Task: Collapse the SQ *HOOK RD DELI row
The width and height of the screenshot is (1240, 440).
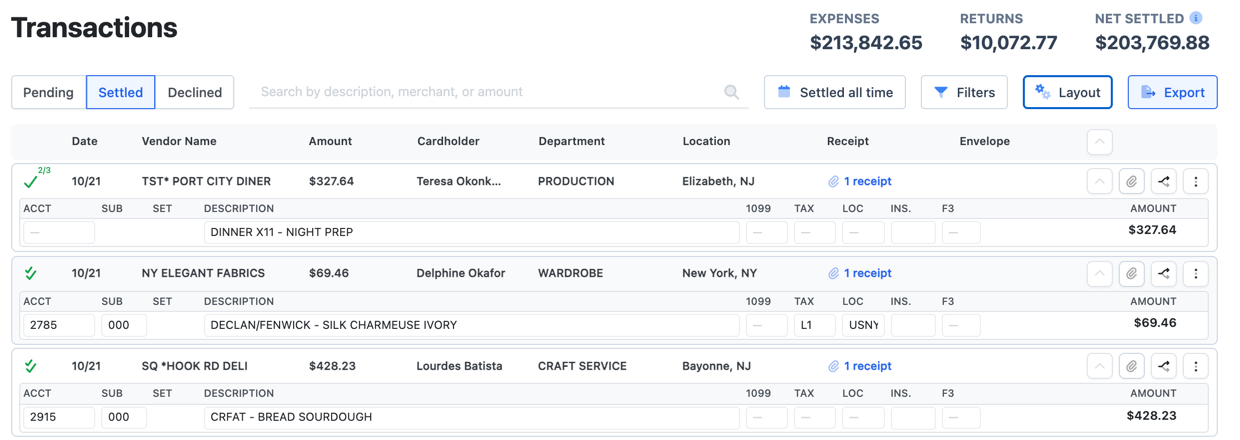Action: click(x=1099, y=366)
